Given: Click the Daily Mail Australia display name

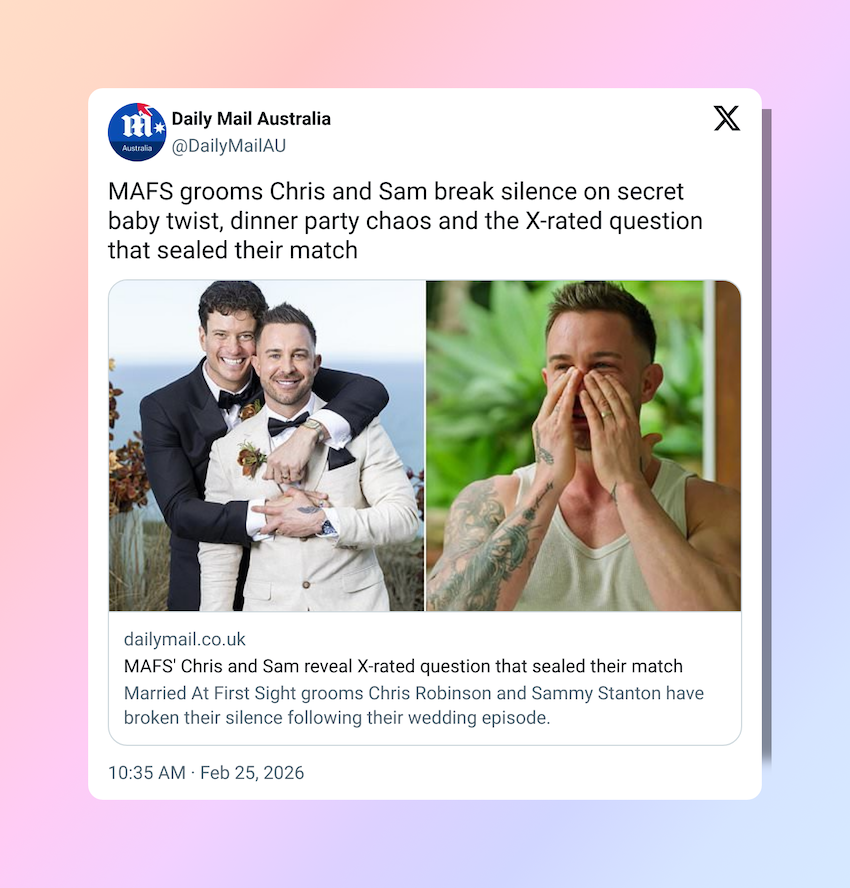Looking at the screenshot, I should pos(251,119).
